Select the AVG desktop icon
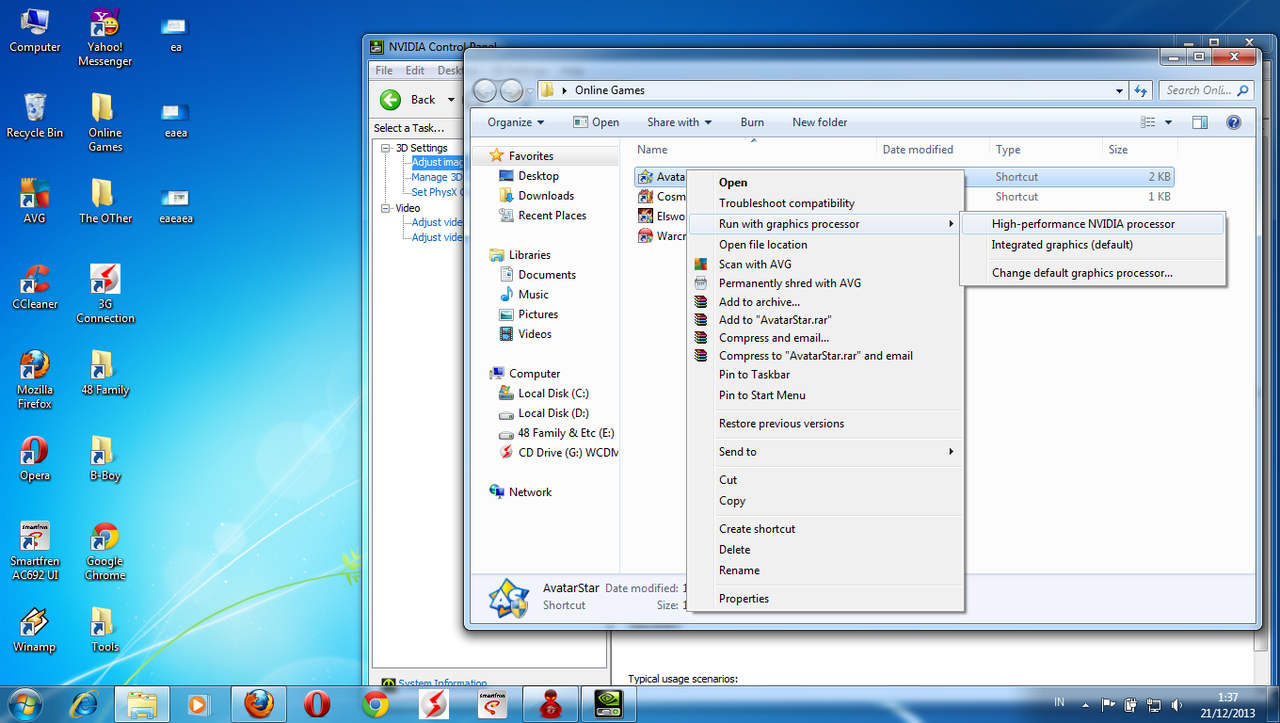Image resolution: width=1280 pixels, height=723 pixels. click(35, 201)
